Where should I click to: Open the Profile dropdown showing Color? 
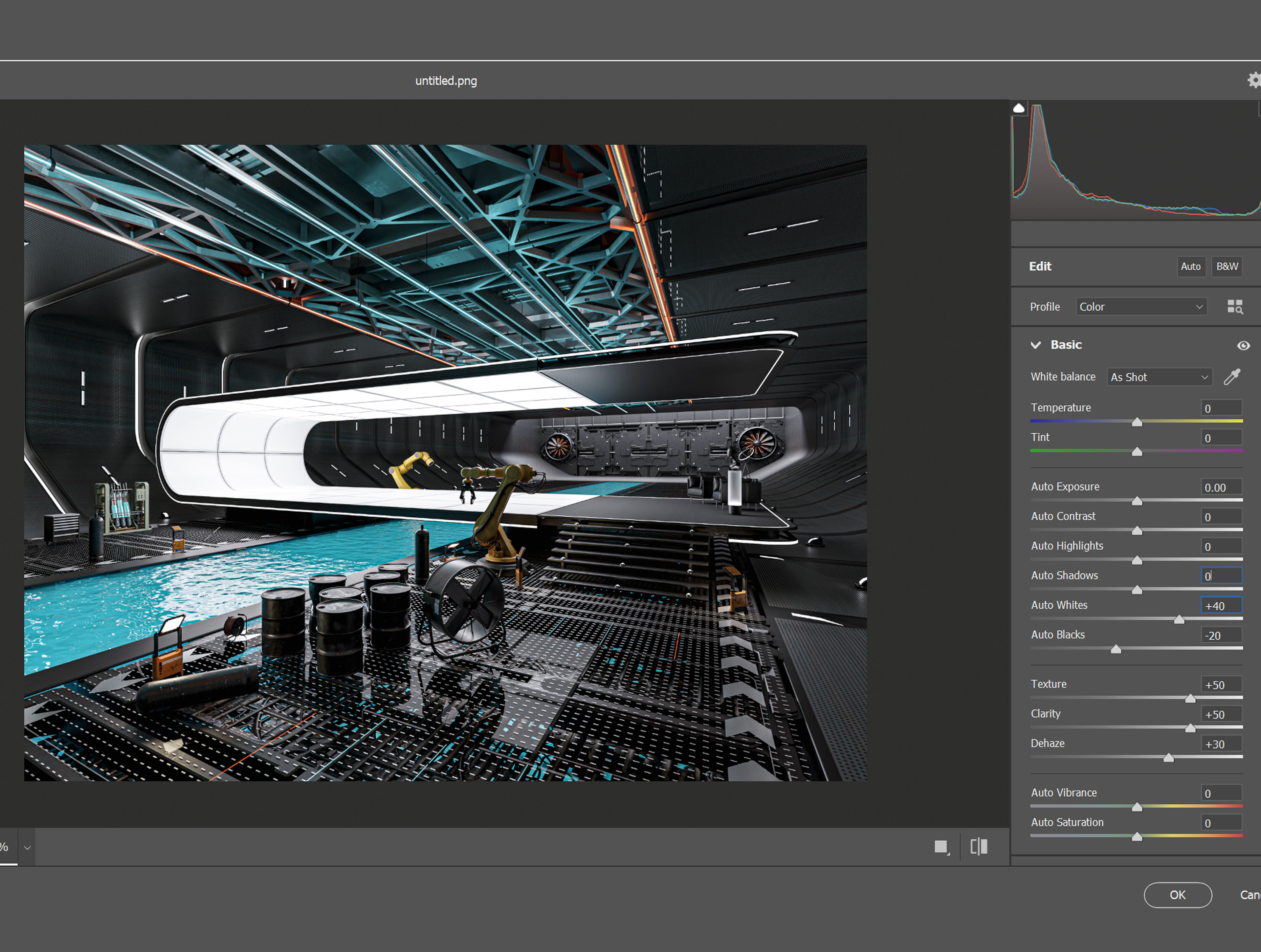click(1141, 307)
